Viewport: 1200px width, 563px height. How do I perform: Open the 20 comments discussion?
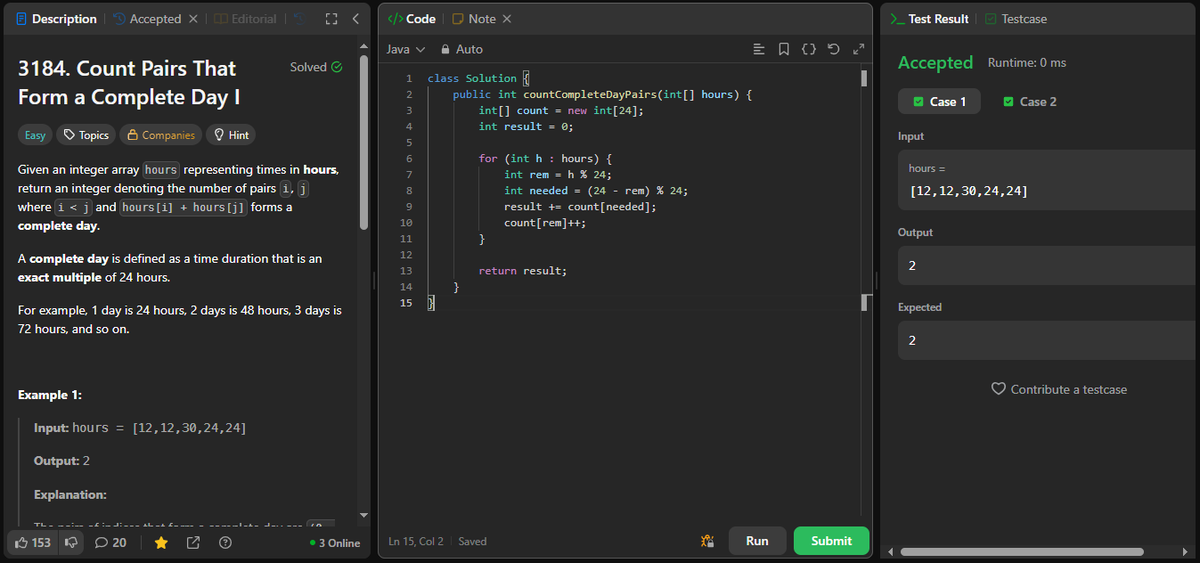[110, 542]
